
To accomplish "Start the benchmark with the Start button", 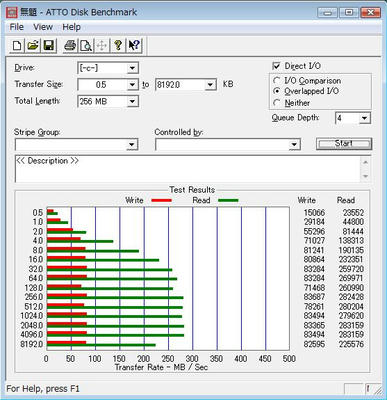I will (x=344, y=144).
